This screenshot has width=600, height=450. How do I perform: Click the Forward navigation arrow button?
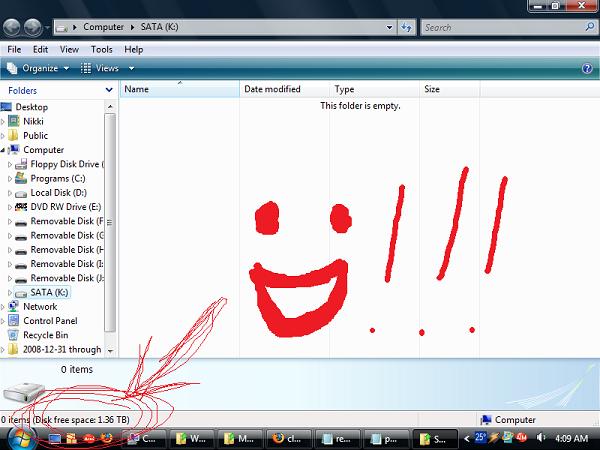[33, 27]
